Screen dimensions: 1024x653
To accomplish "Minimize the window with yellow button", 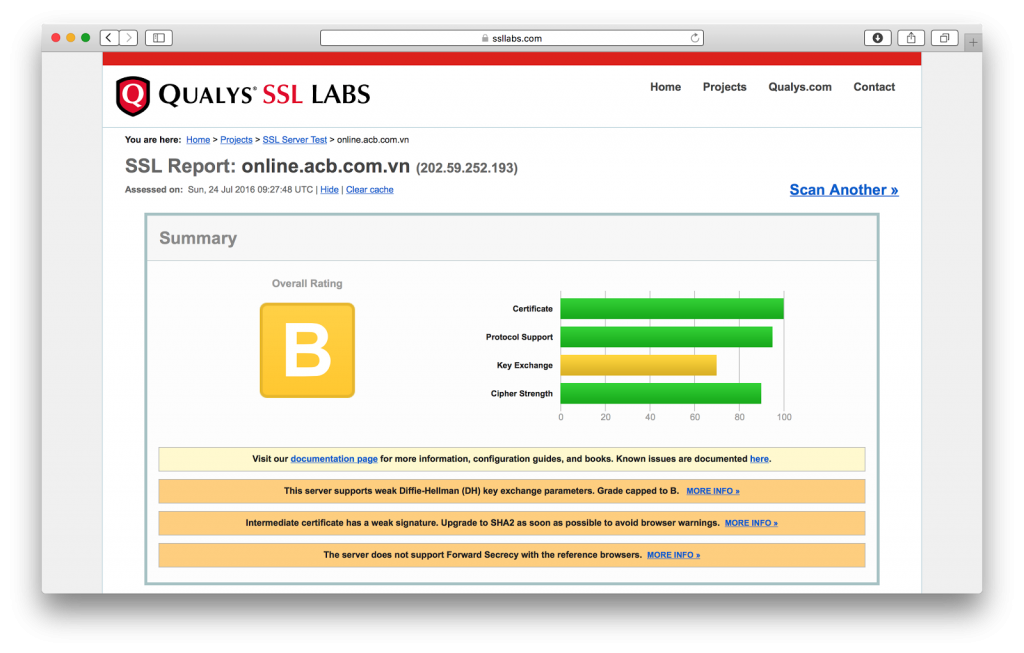I will click(71, 38).
